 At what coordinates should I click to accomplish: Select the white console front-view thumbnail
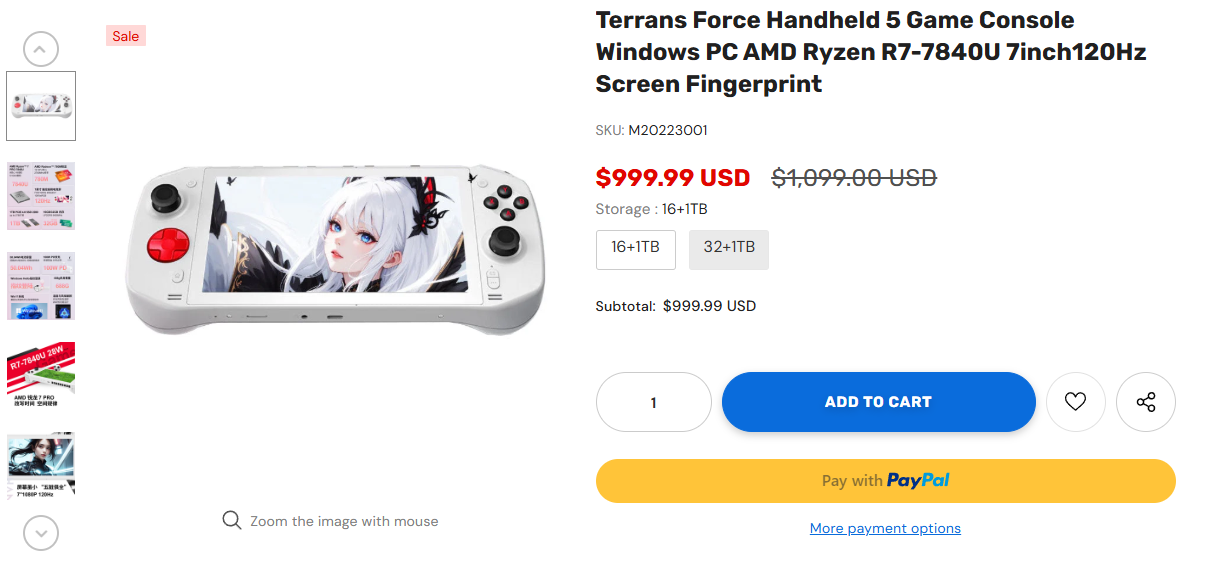click(x=41, y=106)
